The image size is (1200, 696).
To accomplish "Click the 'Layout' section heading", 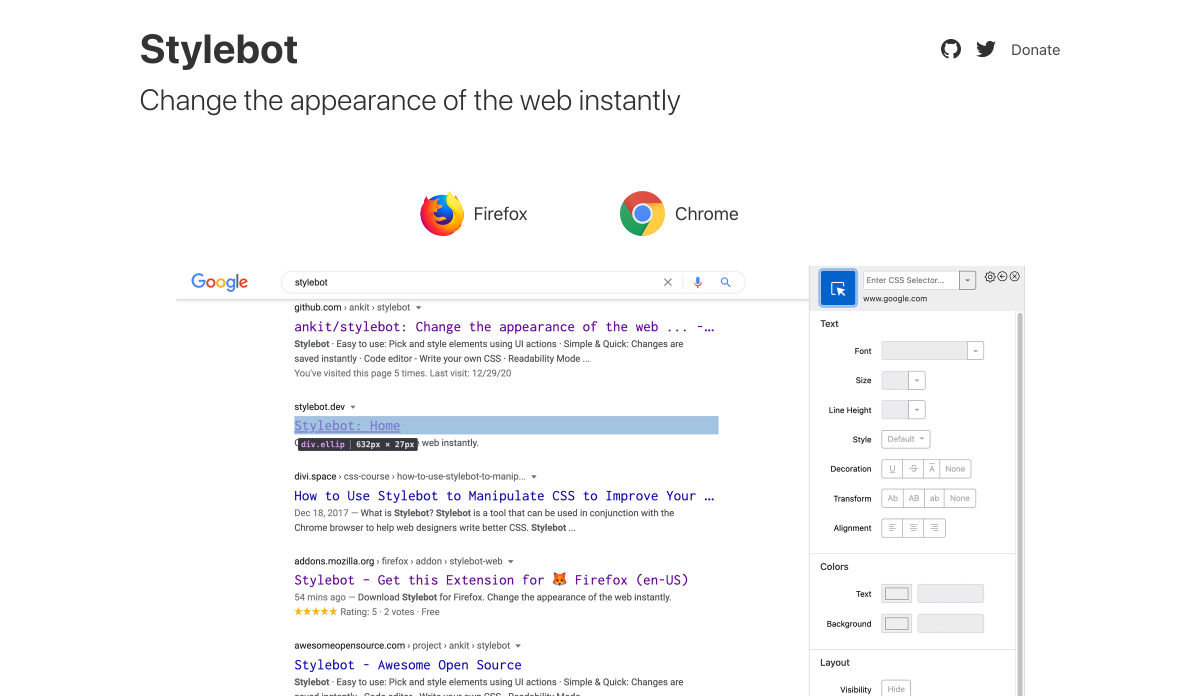I will tap(835, 663).
